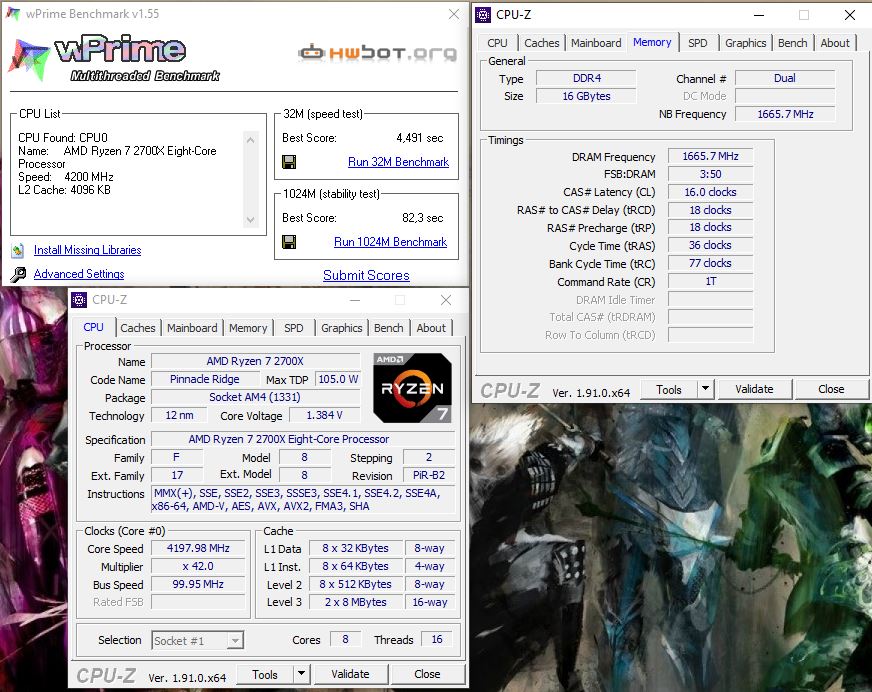Switch to Caches tab in Memory window
This screenshot has width=872, height=692.
coord(542,43)
